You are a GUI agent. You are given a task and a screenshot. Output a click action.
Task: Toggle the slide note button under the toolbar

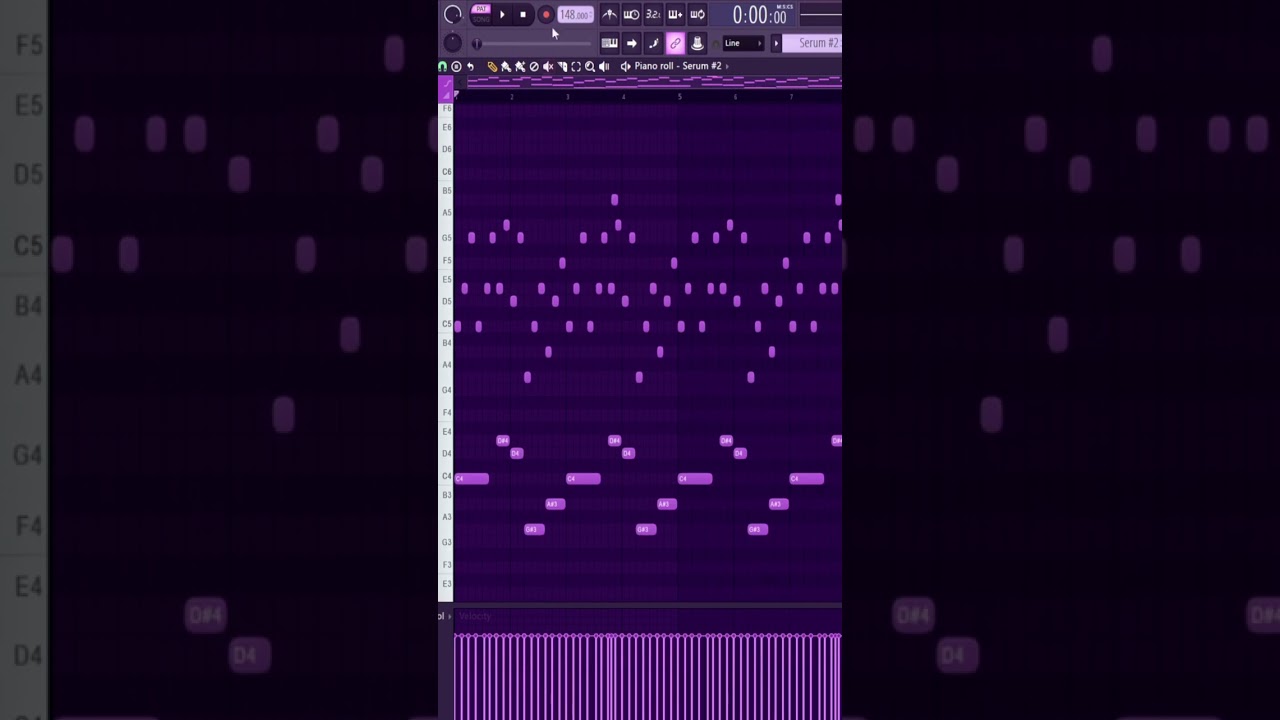[x=446, y=86]
